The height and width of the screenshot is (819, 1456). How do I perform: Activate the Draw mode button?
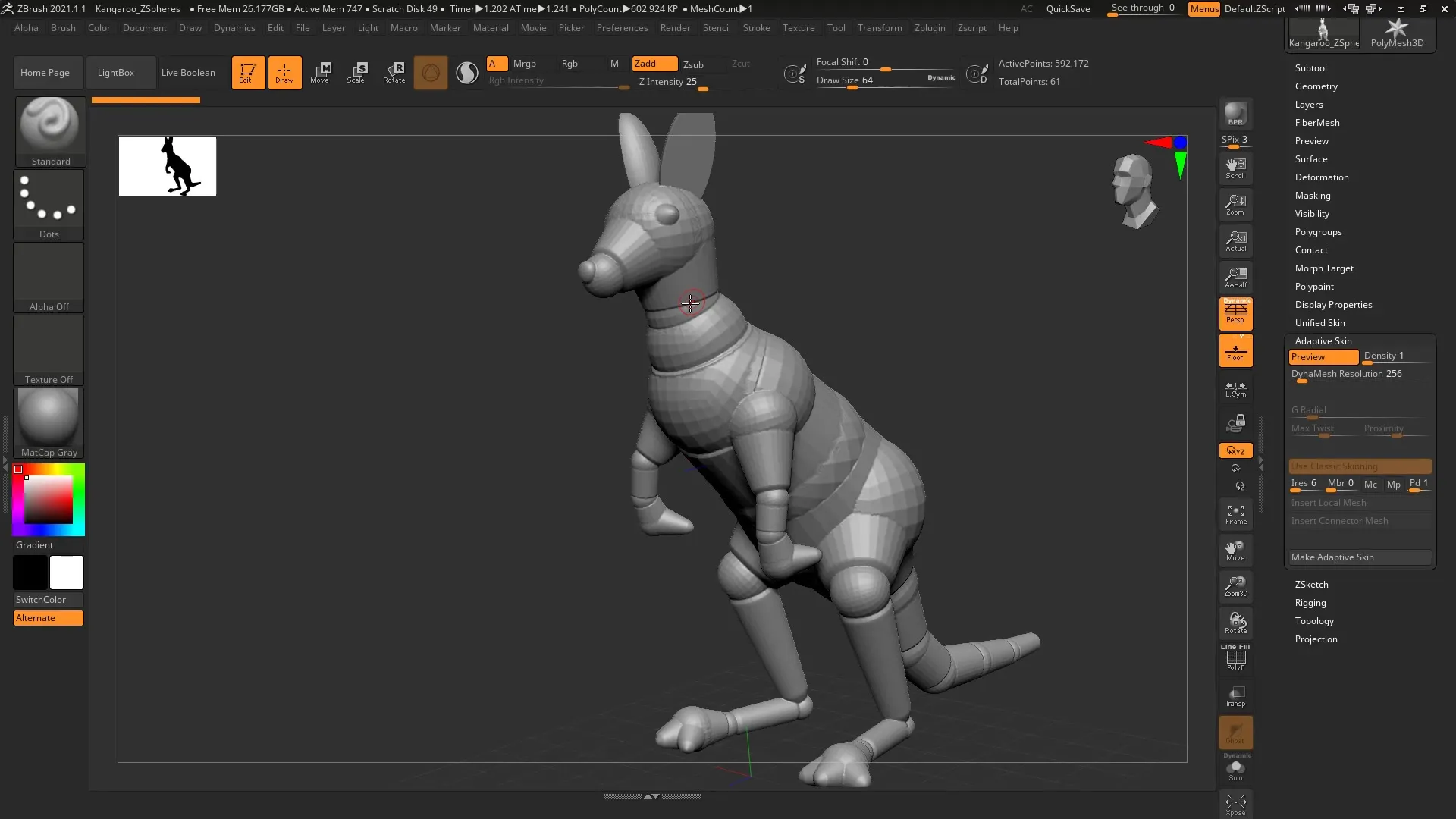pos(284,73)
